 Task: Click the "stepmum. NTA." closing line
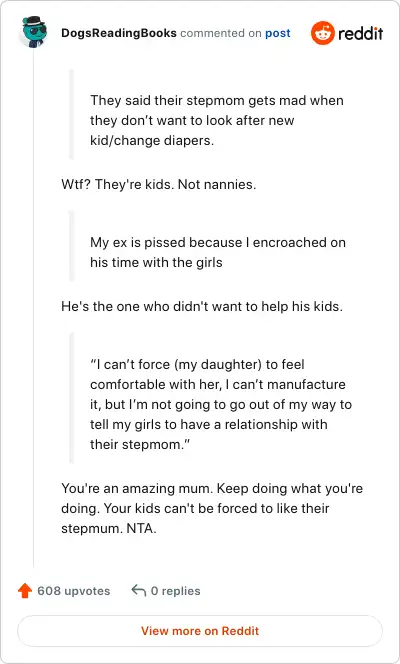109,528
